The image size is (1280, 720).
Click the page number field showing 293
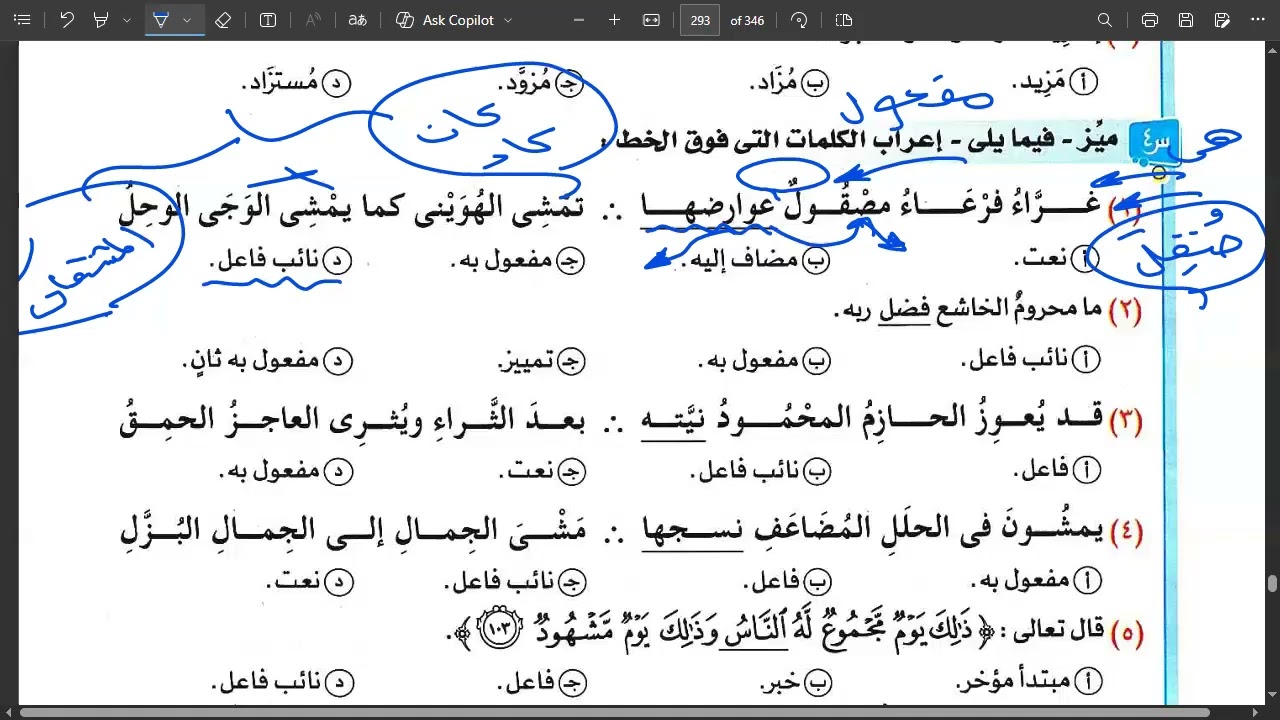pyautogui.click(x=700, y=20)
